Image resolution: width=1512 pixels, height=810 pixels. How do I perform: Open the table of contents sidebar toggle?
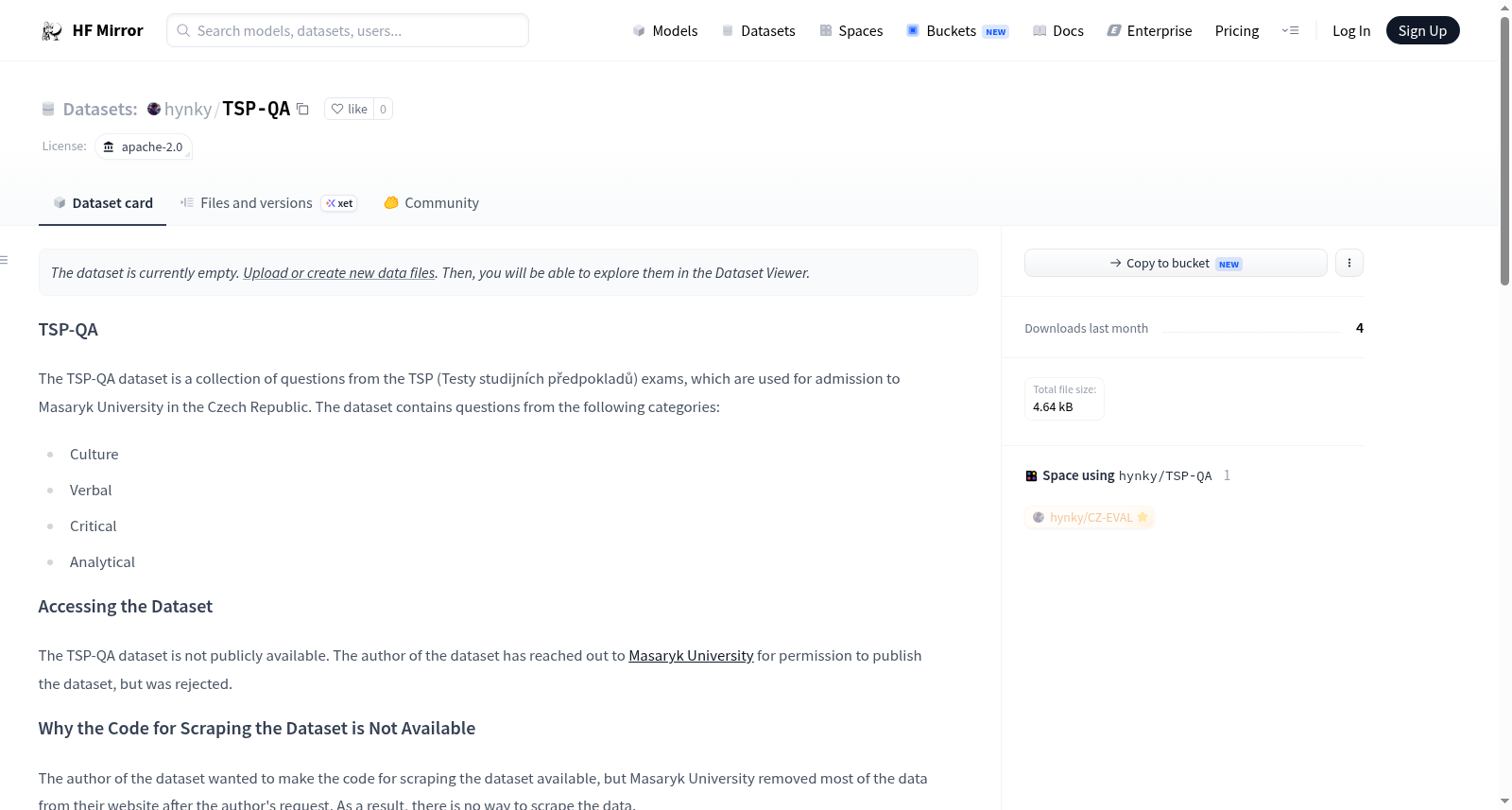point(5,260)
